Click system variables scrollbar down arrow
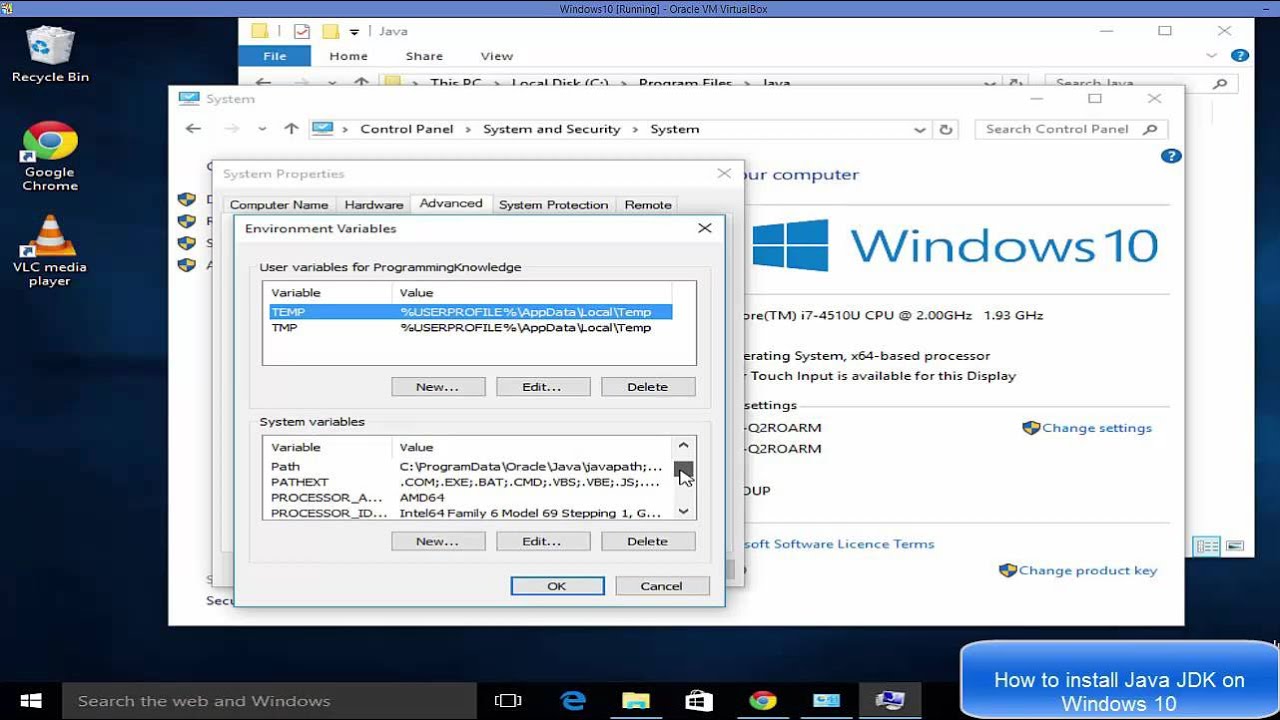 point(683,511)
